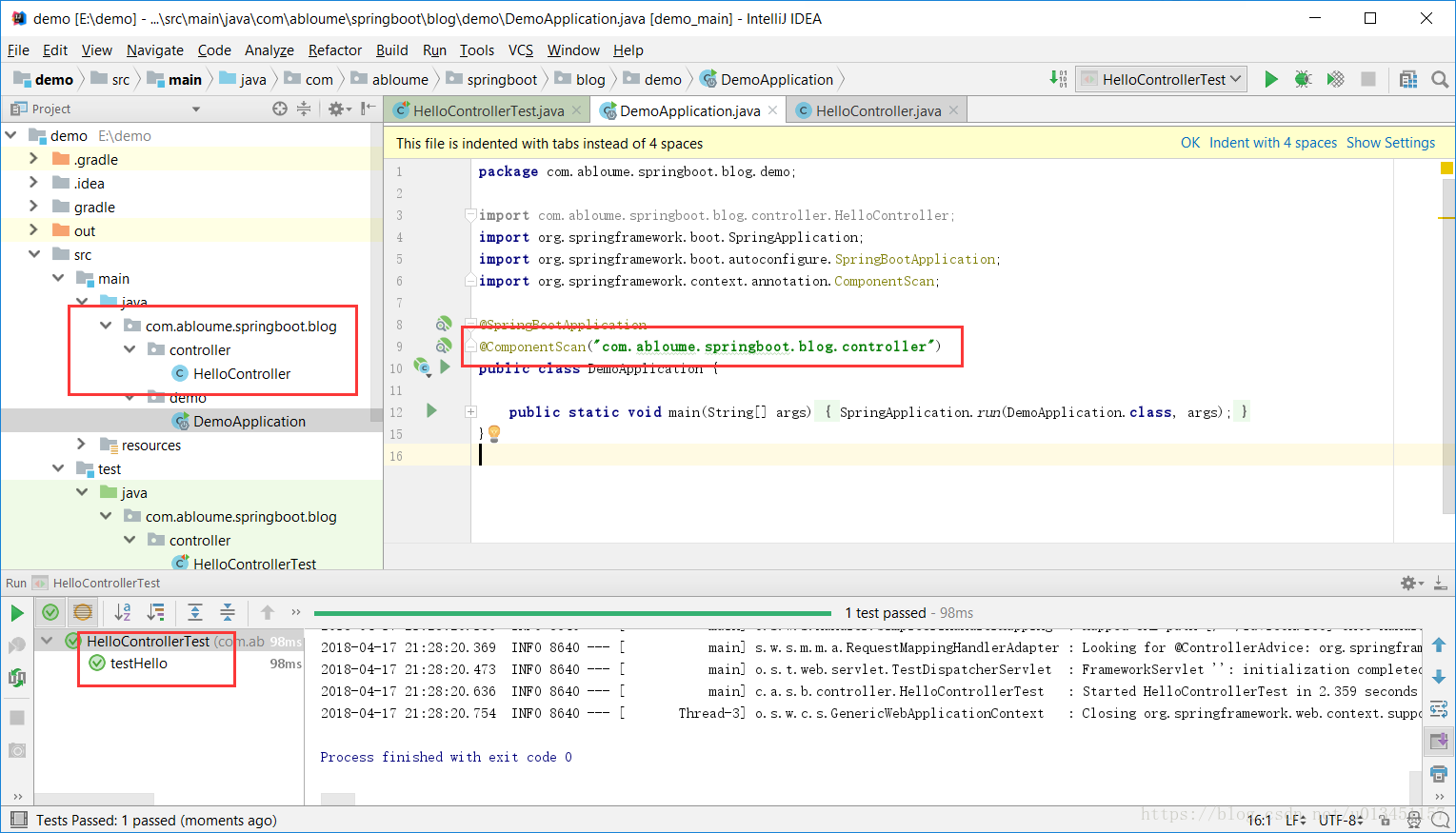Click the springboot breadcrumb in navigation bar

[502, 79]
